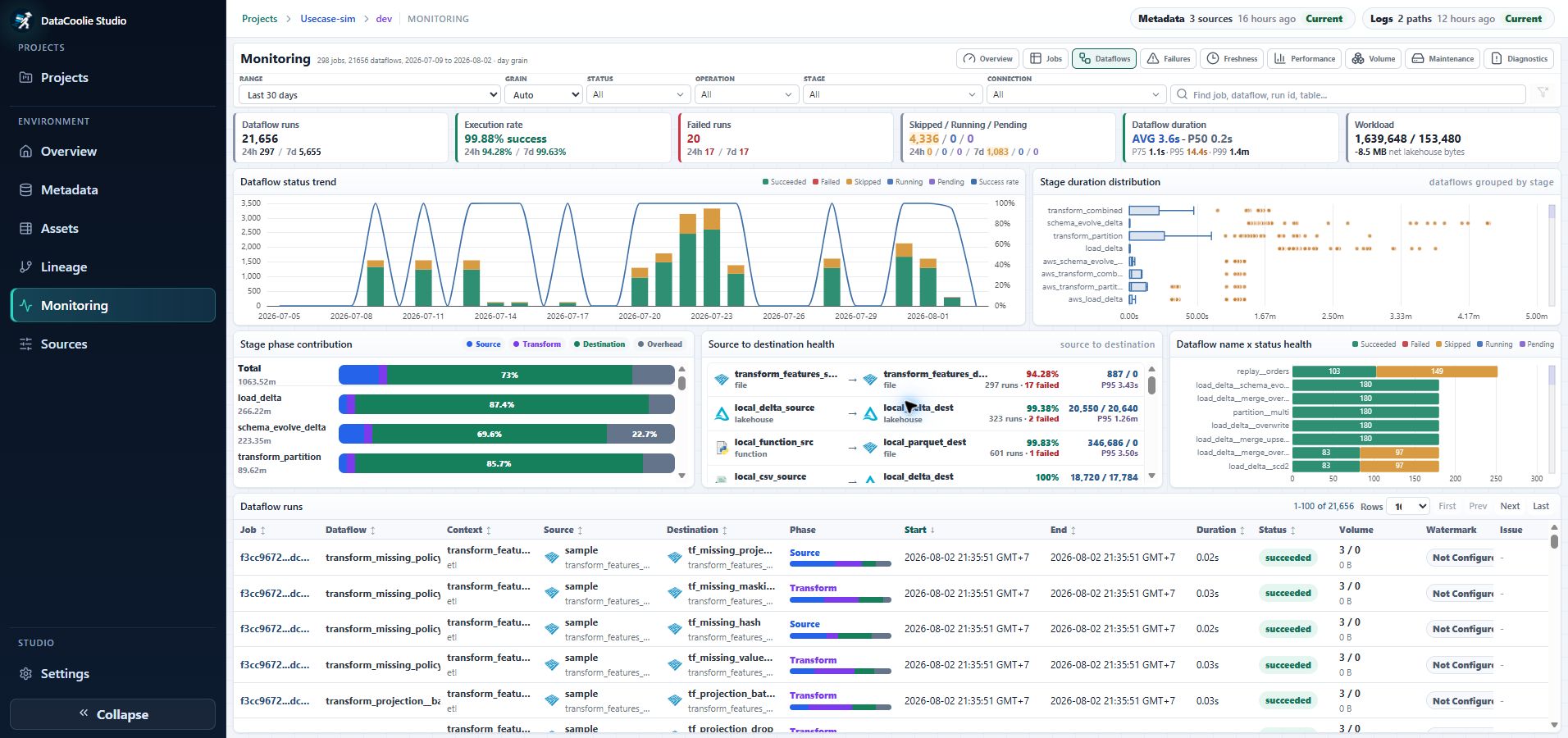Viewport: 1568px width, 738px height.
Task: Switch to the Jobs tab
Action: (1046, 58)
